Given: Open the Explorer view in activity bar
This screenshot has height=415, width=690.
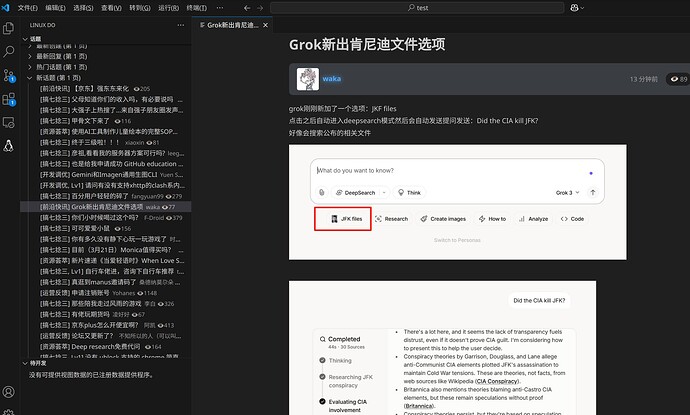Looking at the screenshot, I should pos(8,29).
